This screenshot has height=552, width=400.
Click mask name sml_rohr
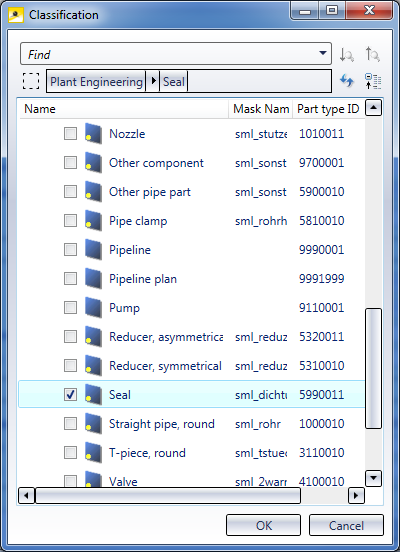point(258,424)
